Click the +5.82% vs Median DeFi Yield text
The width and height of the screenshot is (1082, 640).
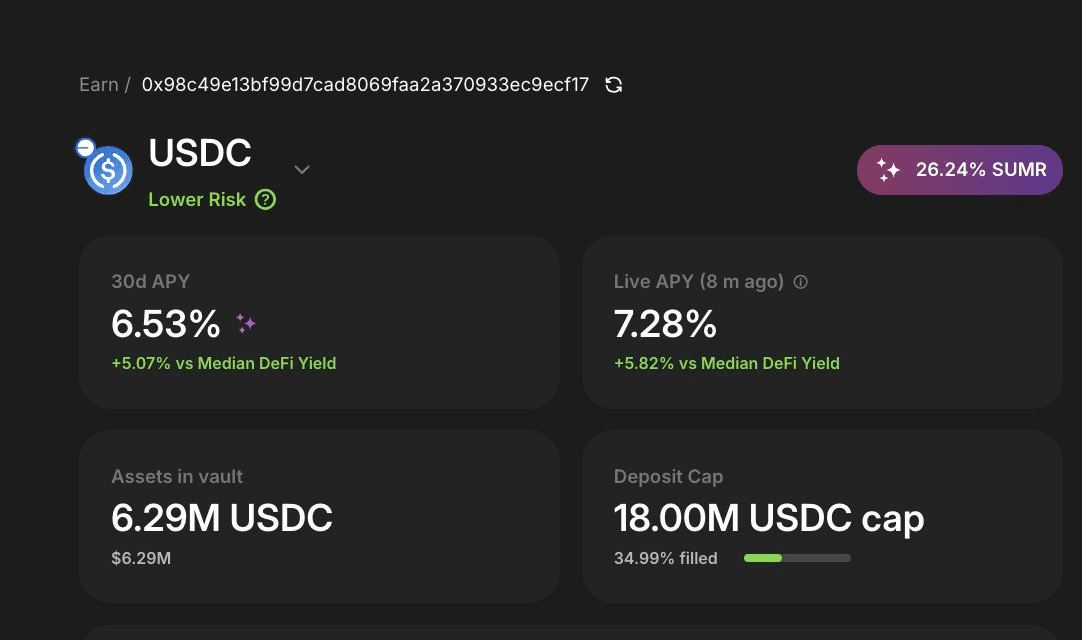click(x=726, y=363)
